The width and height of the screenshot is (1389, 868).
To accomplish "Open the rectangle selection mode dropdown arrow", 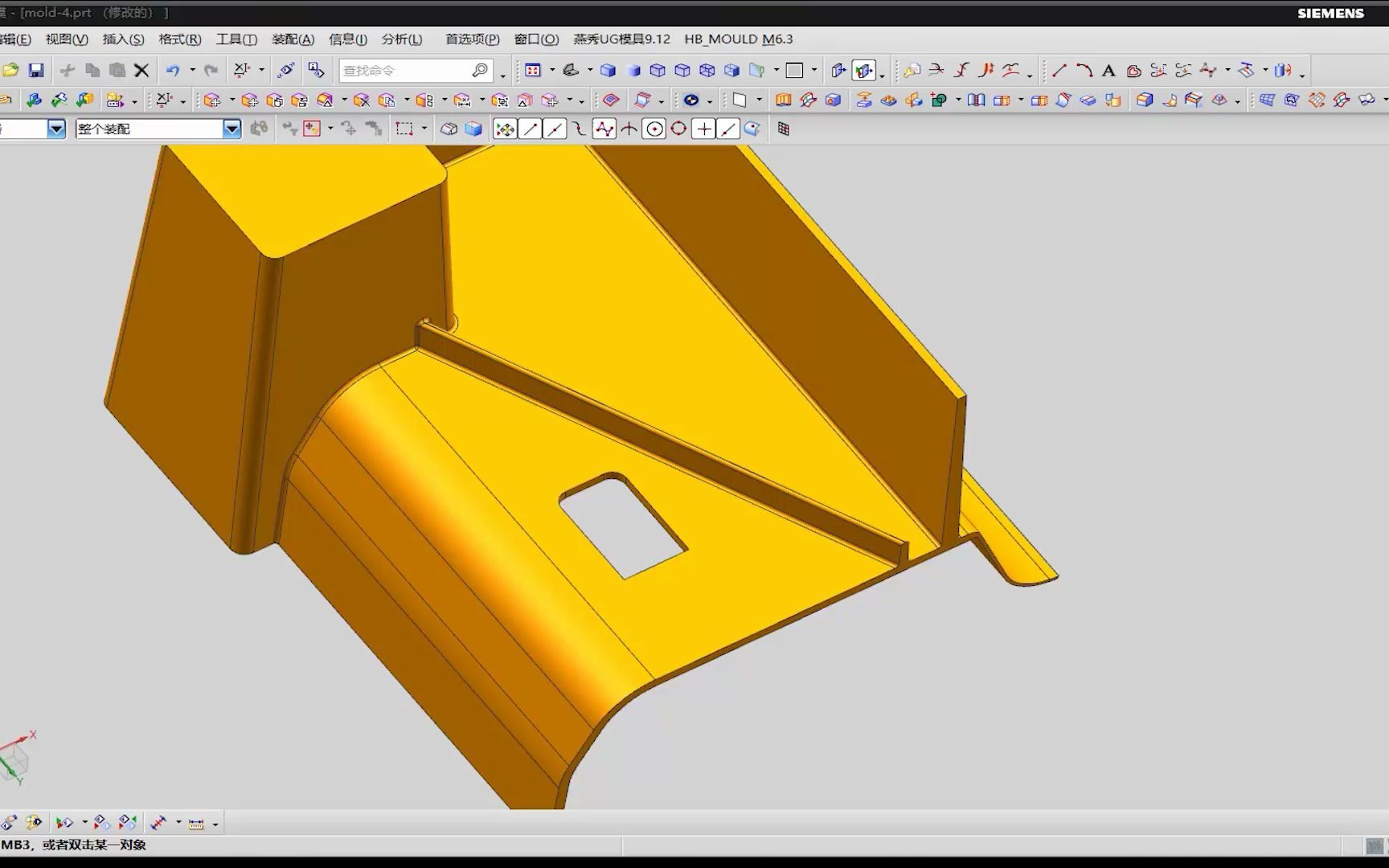I will [x=424, y=129].
